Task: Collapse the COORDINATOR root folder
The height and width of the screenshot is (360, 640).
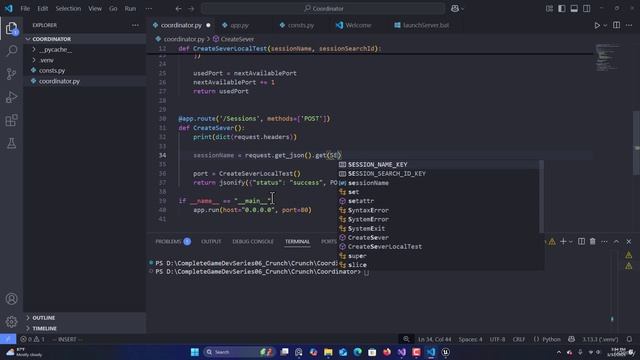Action: [x=51, y=39]
